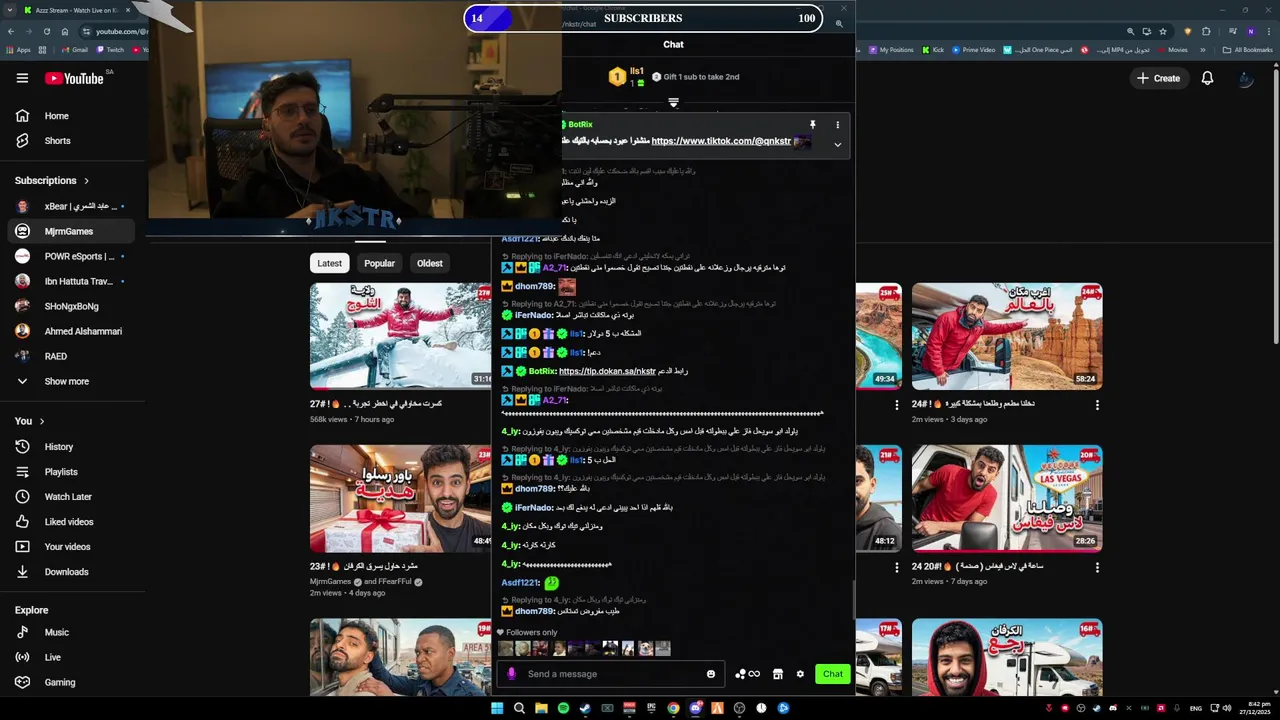This screenshot has width=1280, height=720.
Task: Open chat settings gear
Action: (x=800, y=674)
